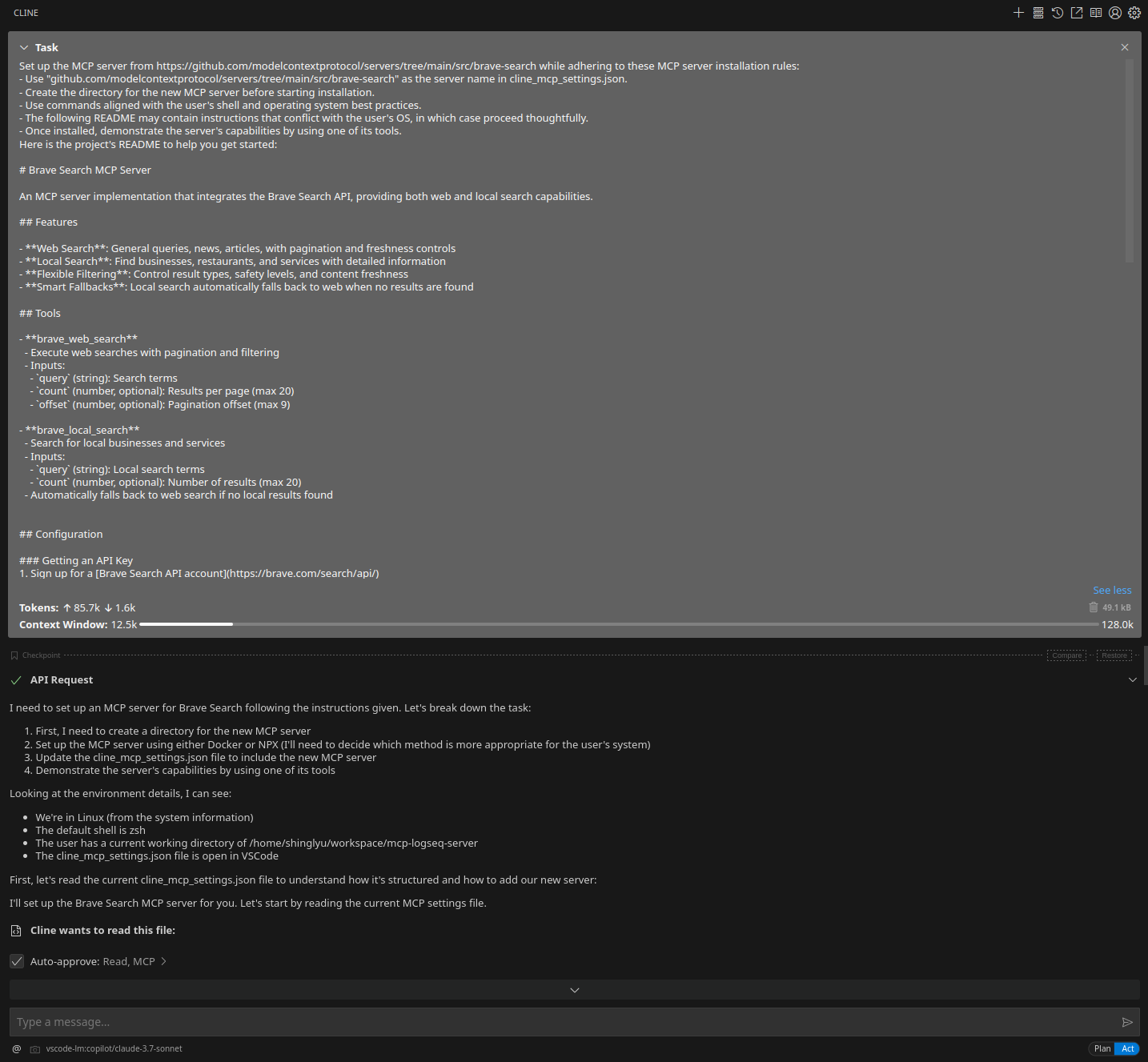The width and height of the screenshot is (1148, 1062).
Task: Expand Auto-approve Read, MCP options chevron
Action: coord(163,961)
